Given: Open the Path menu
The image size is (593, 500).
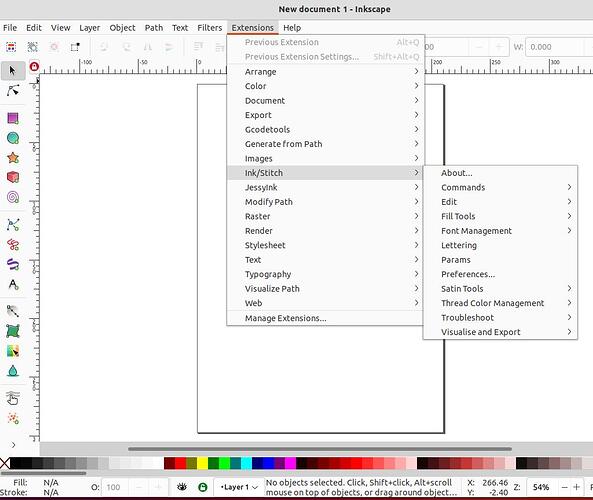Looking at the screenshot, I should [x=154, y=28].
